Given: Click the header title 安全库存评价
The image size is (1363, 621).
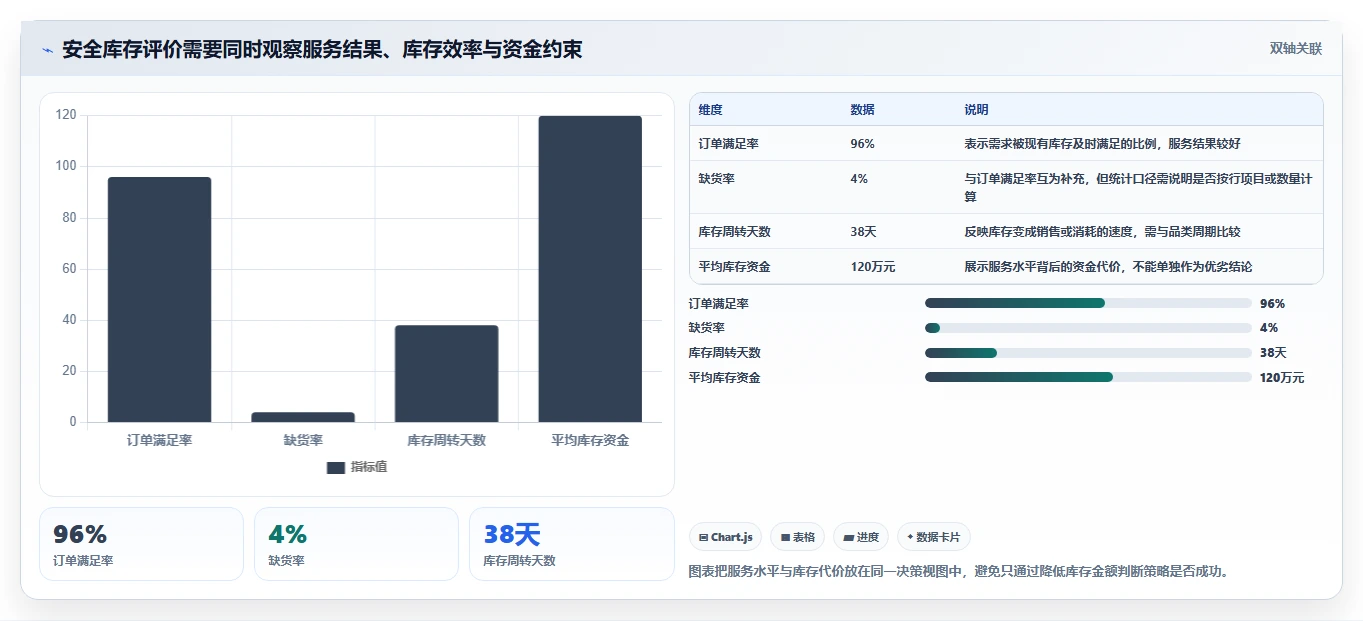Looking at the screenshot, I should coord(322,50).
